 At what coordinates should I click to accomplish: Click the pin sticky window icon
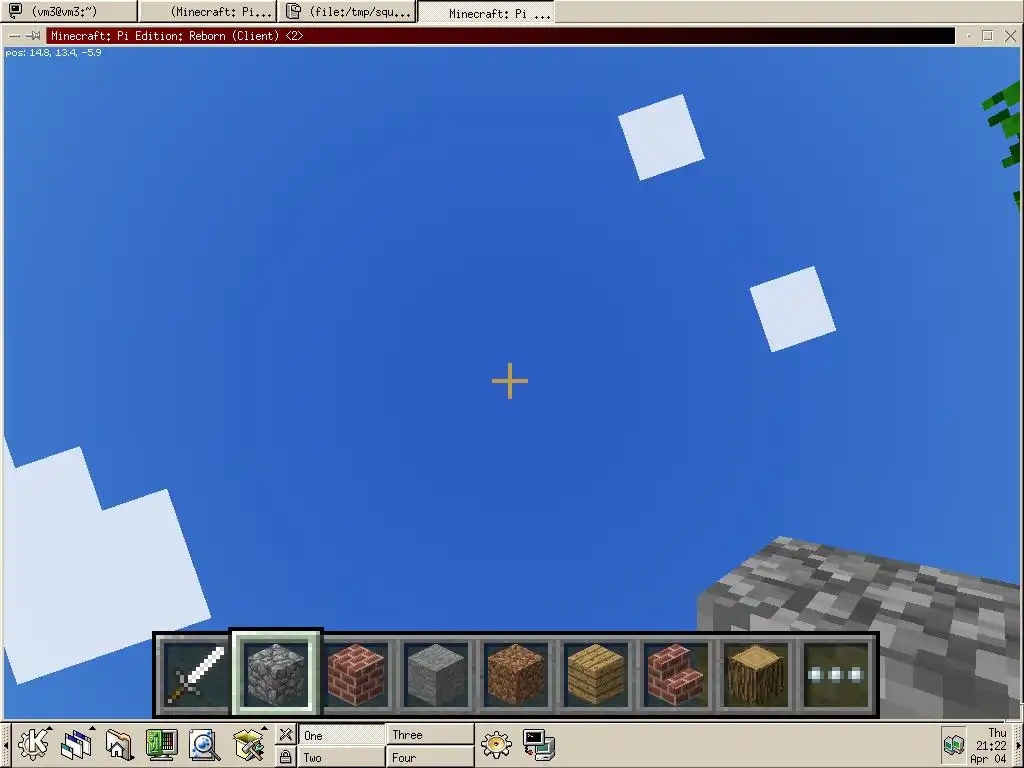[x=33, y=36]
